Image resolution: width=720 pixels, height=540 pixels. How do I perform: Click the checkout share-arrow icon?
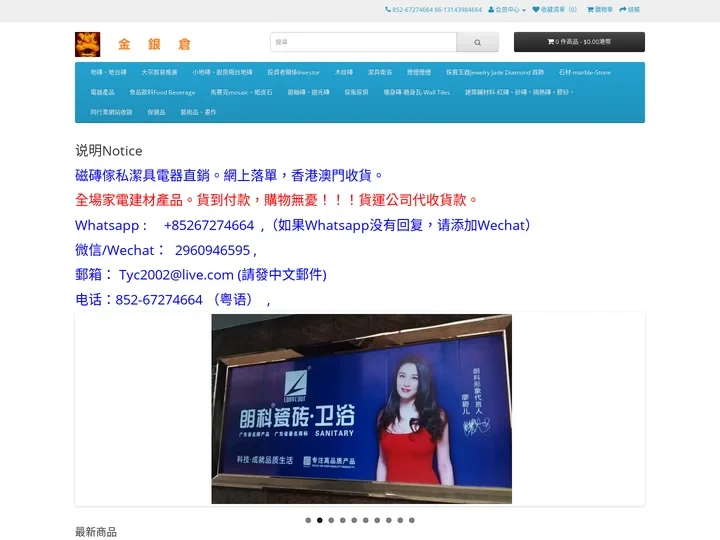(x=623, y=9)
